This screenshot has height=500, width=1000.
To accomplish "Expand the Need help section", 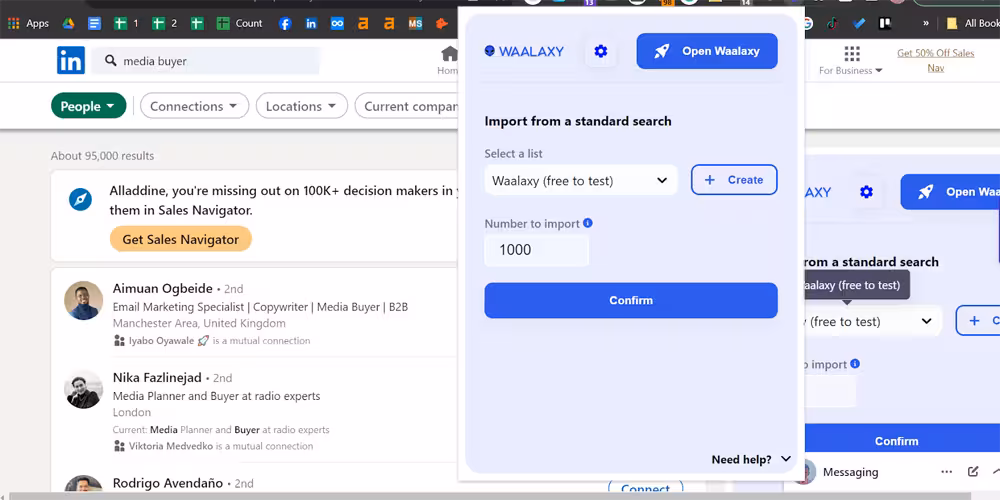I will (751, 459).
